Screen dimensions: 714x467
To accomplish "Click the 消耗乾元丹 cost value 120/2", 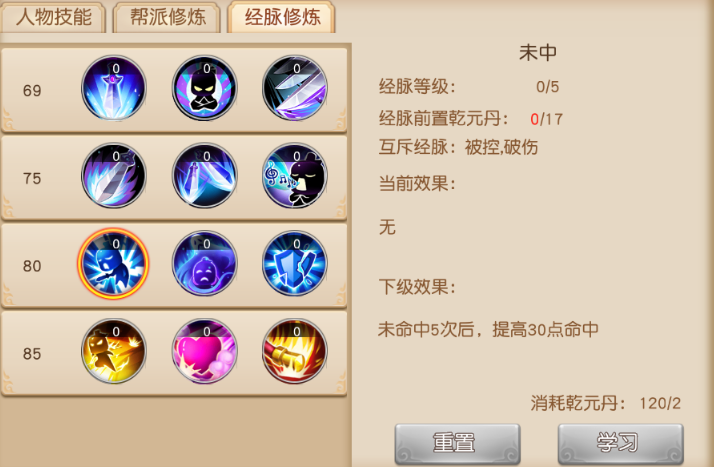I will [660, 403].
